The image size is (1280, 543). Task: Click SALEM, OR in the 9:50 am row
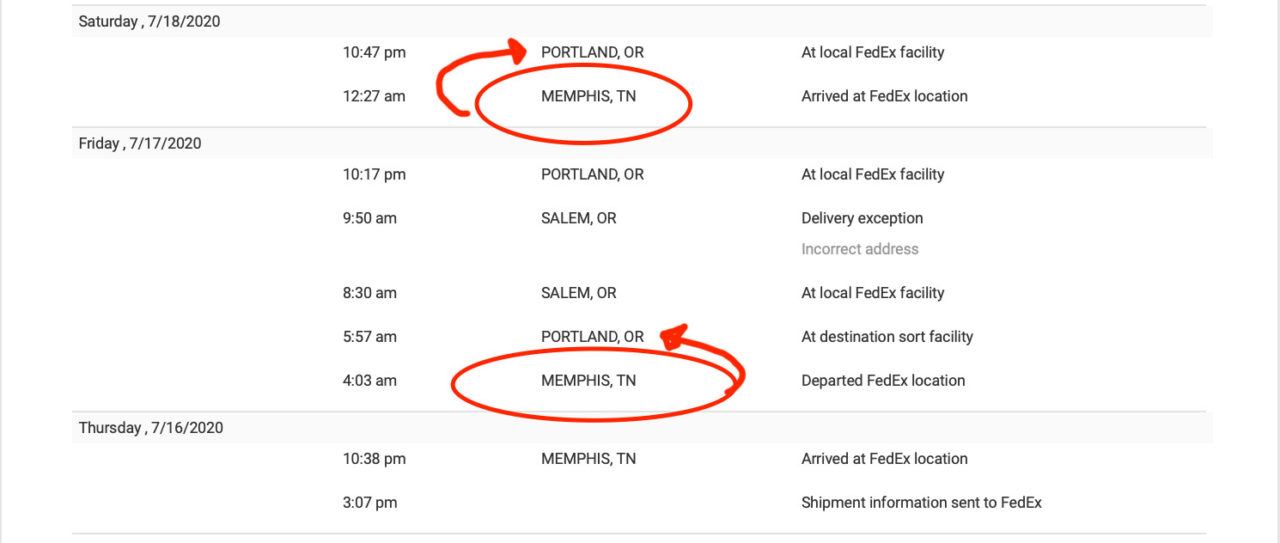coord(579,218)
